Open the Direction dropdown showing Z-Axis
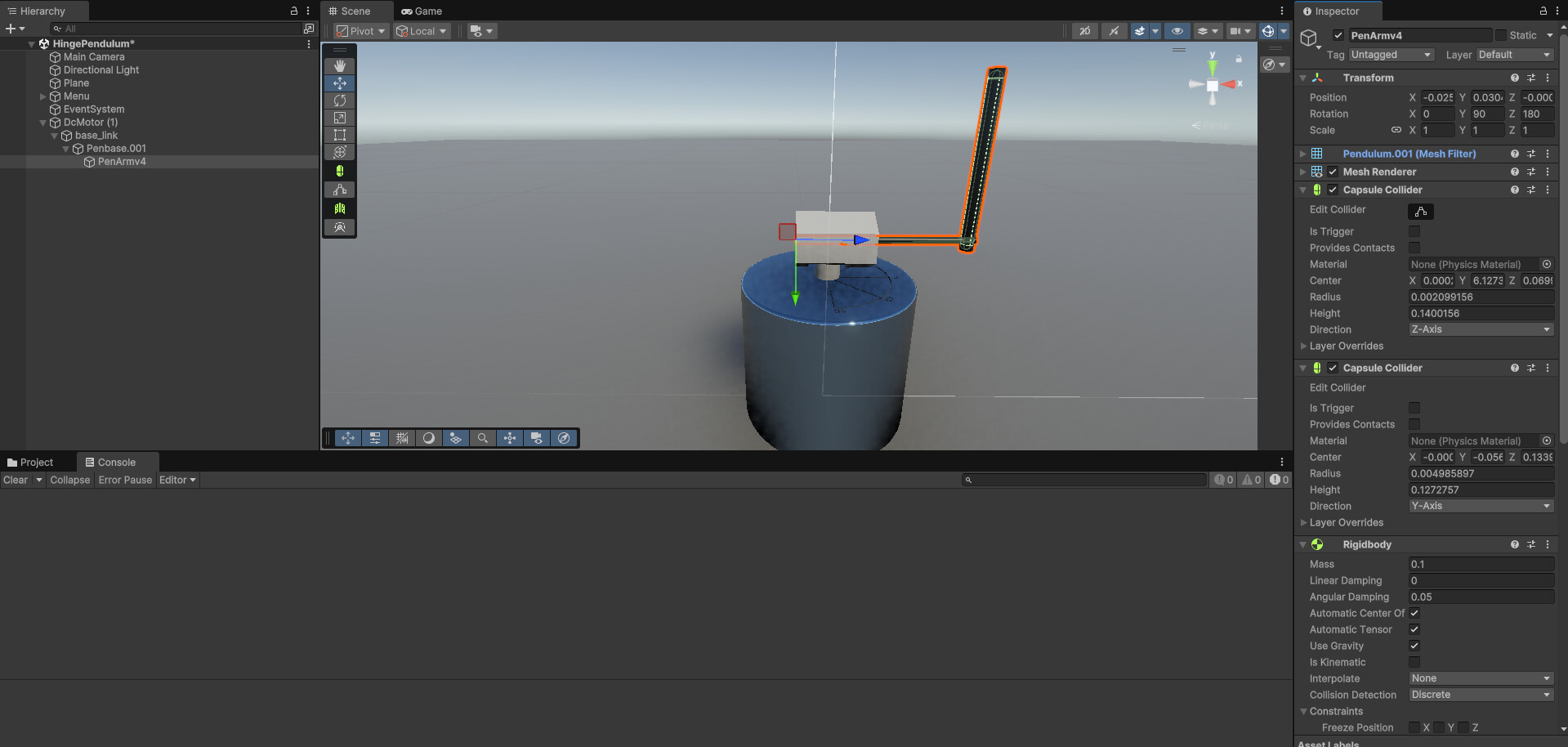The height and width of the screenshot is (747, 1568). [x=1480, y=329]
